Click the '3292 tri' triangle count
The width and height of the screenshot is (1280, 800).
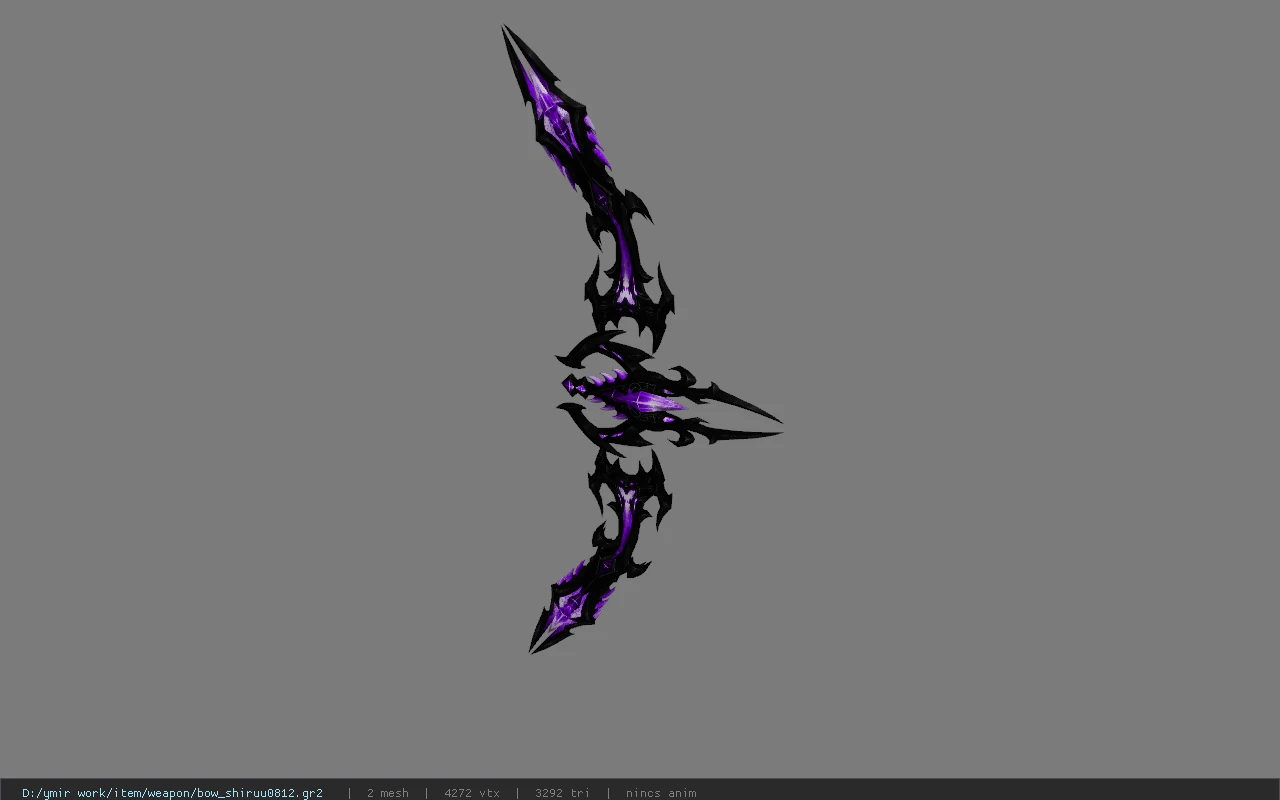[x=562, y=793]
